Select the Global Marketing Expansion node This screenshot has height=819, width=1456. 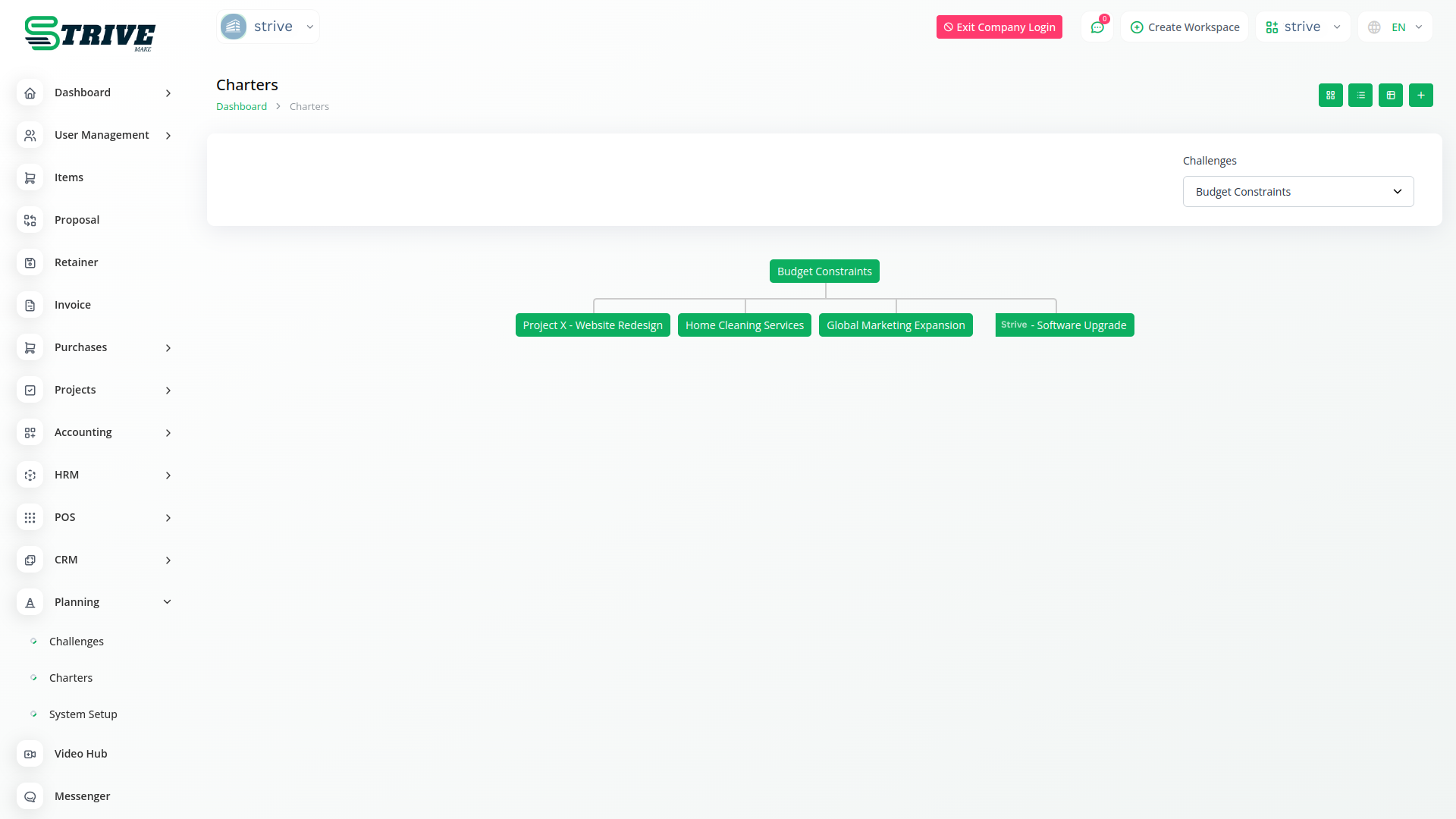pos(896,325)
